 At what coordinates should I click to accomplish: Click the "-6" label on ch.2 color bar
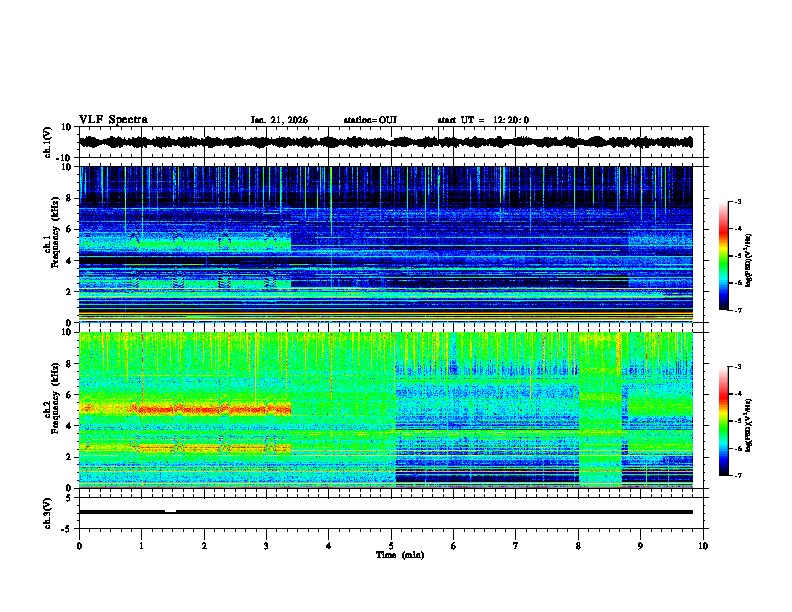738,448
